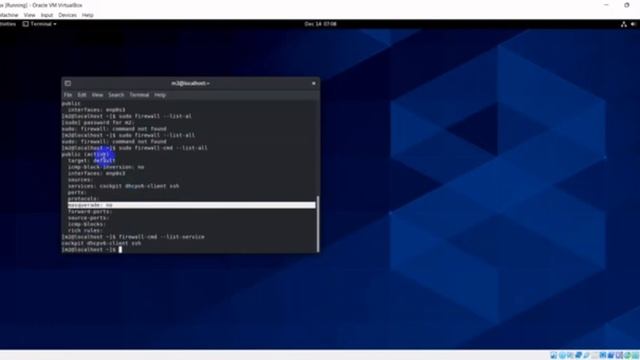The width and height of the screenshot is (640, 360).
Task: Click the 'source-ports:' line
Action: point(88,218)
